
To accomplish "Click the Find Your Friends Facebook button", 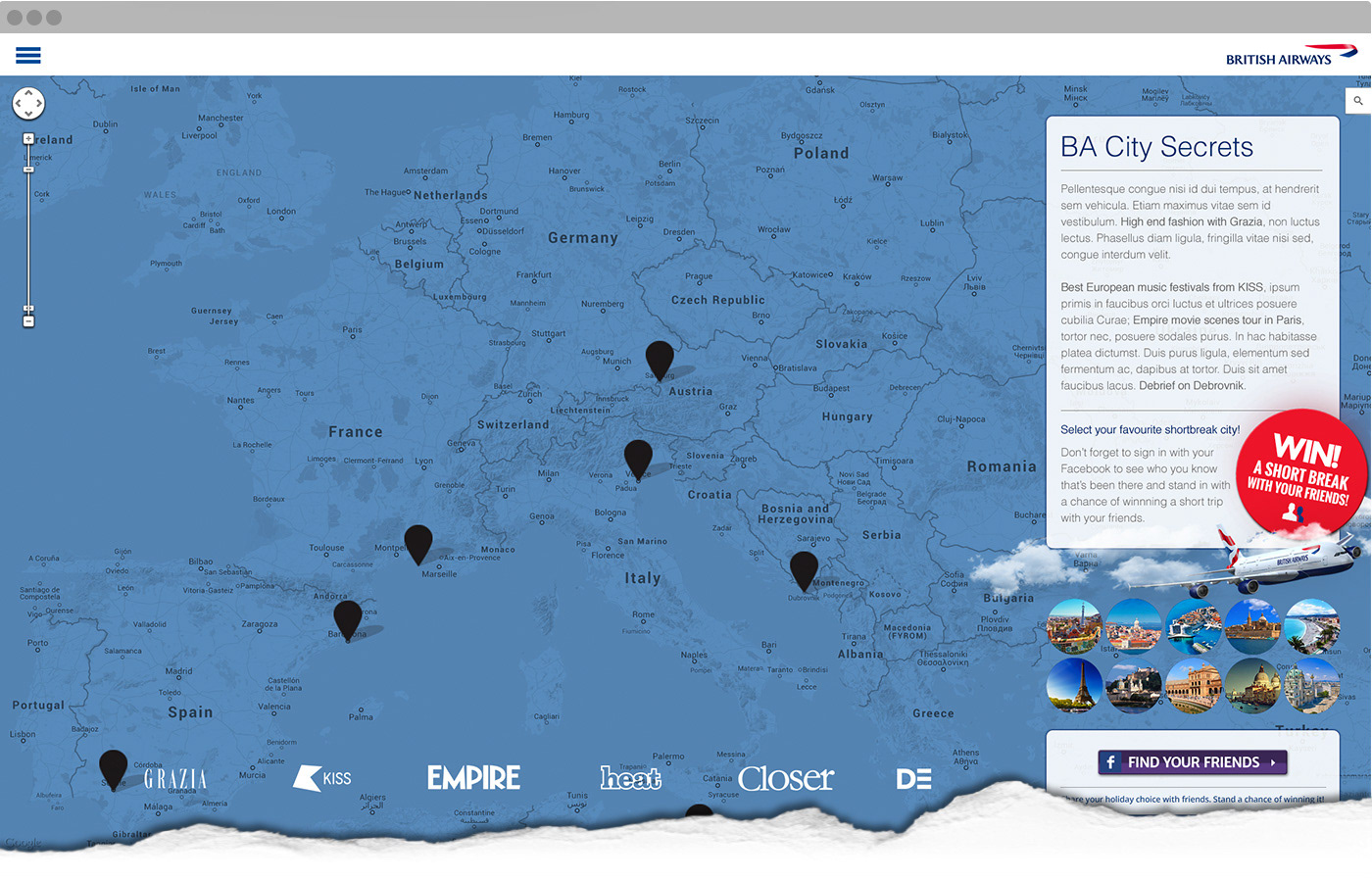I will (x=1193, y=762).
